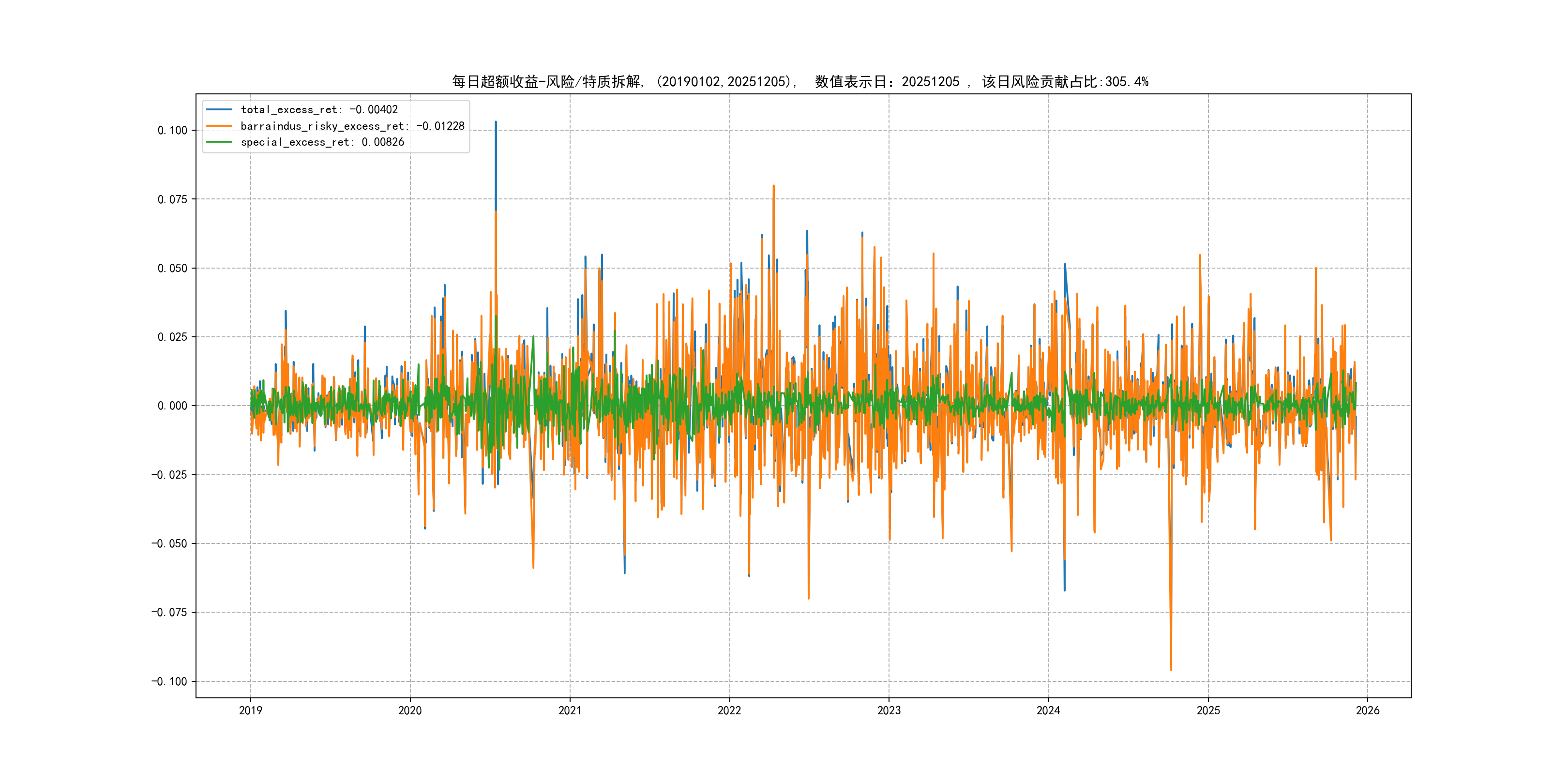
Task: Click the -0.075 y-axis tick label
Action: tap(169, 612)
